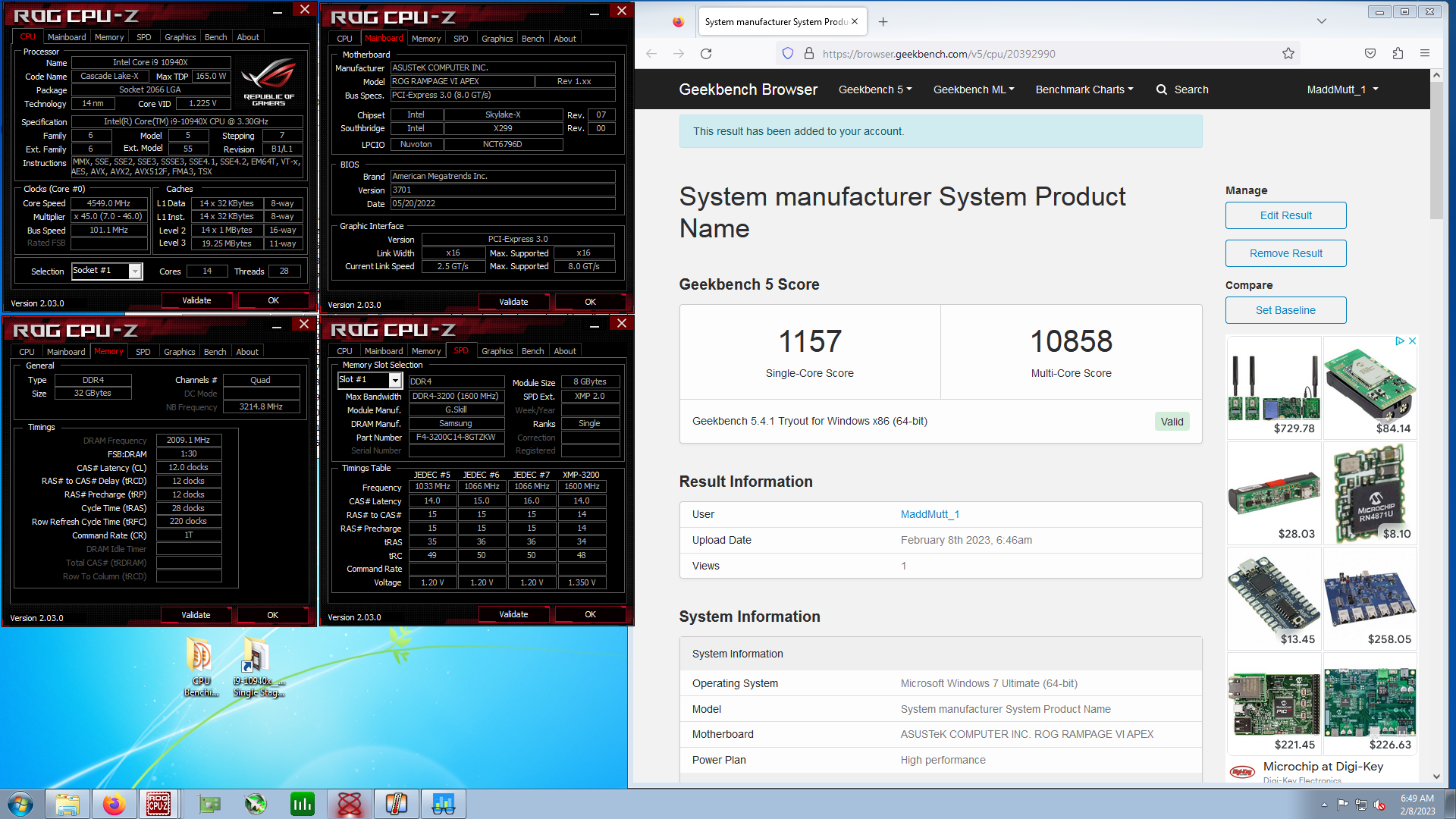The height and width of the screenshot is (819, 1456).
Task: Open the MaddMutt_1 account dropdown
Action: click(1343, 89)
